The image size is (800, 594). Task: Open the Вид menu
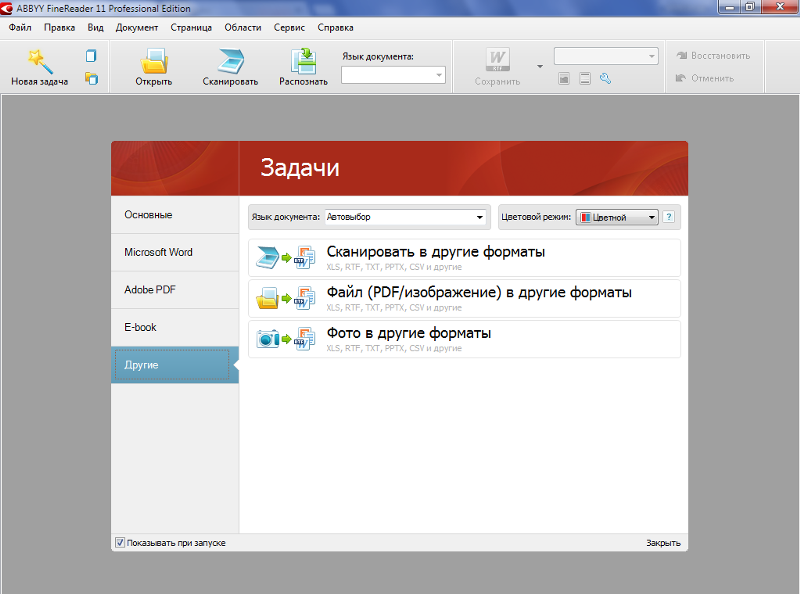coord(95,28)
